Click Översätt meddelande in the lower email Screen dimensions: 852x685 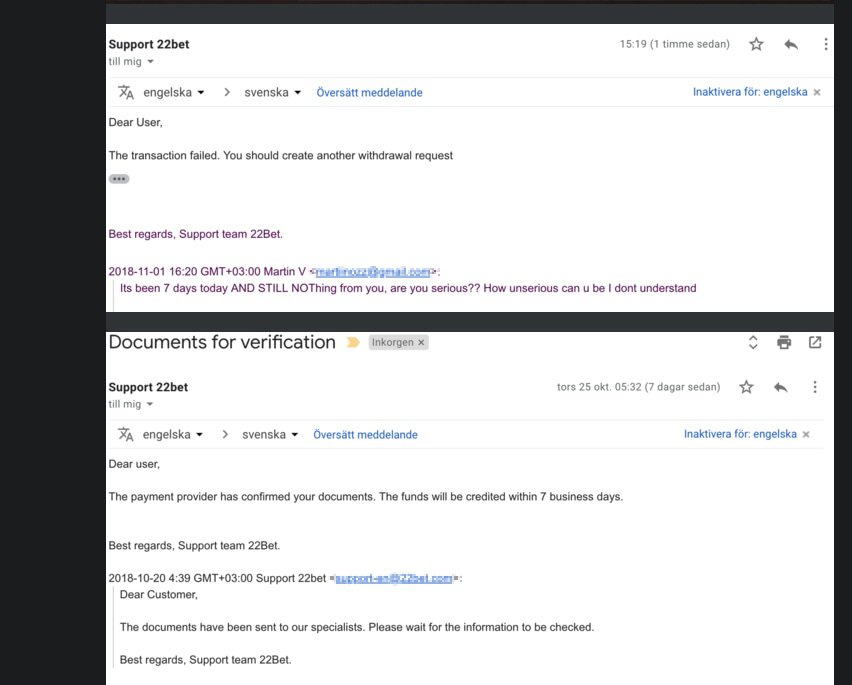(x=365, y=435)
